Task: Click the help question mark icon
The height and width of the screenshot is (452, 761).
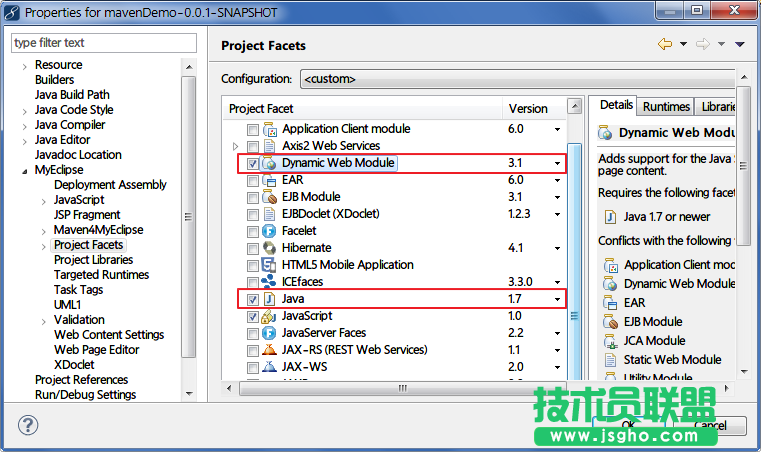Action: tap(27, 425)
